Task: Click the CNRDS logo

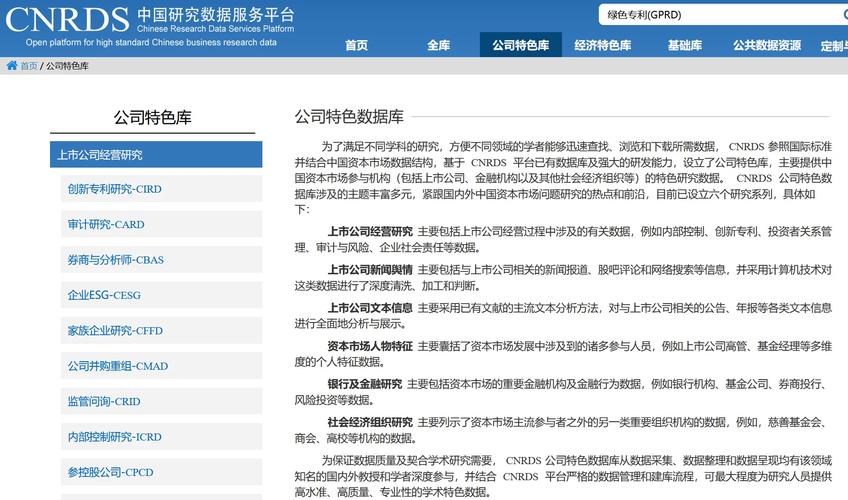Action: pyautogui.click(x=67, y=19)
